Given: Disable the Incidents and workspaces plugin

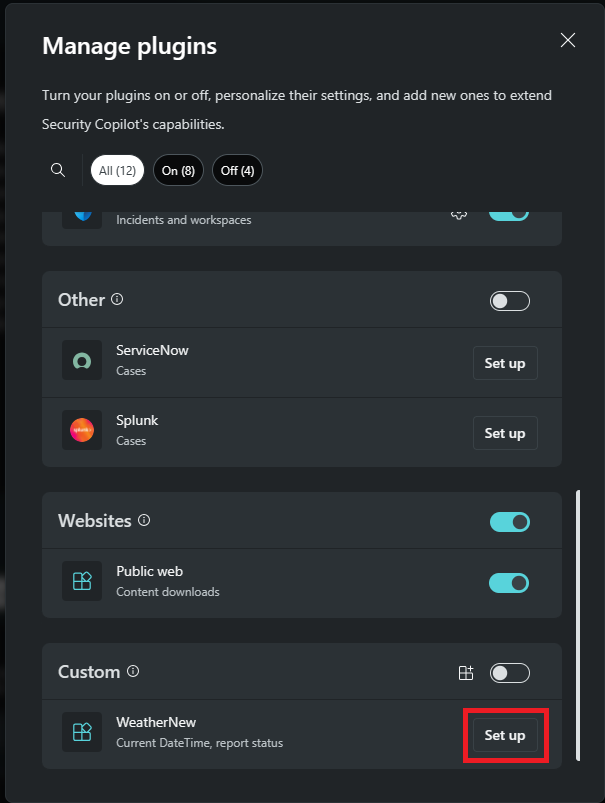Looking at the screenshot, I should click(x=508, y=213).
